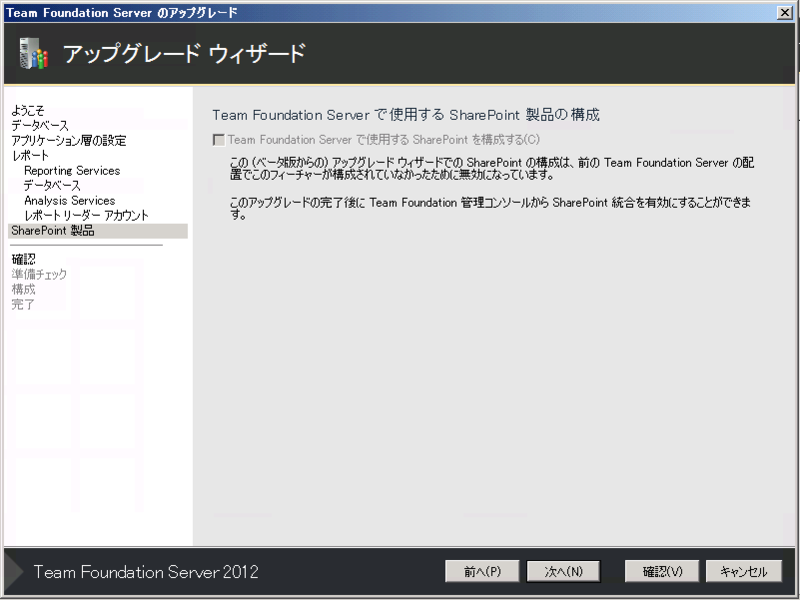Click the server wizard icon in the header
The height and width of the screenshot is (600, 800).
pos(34,53)
